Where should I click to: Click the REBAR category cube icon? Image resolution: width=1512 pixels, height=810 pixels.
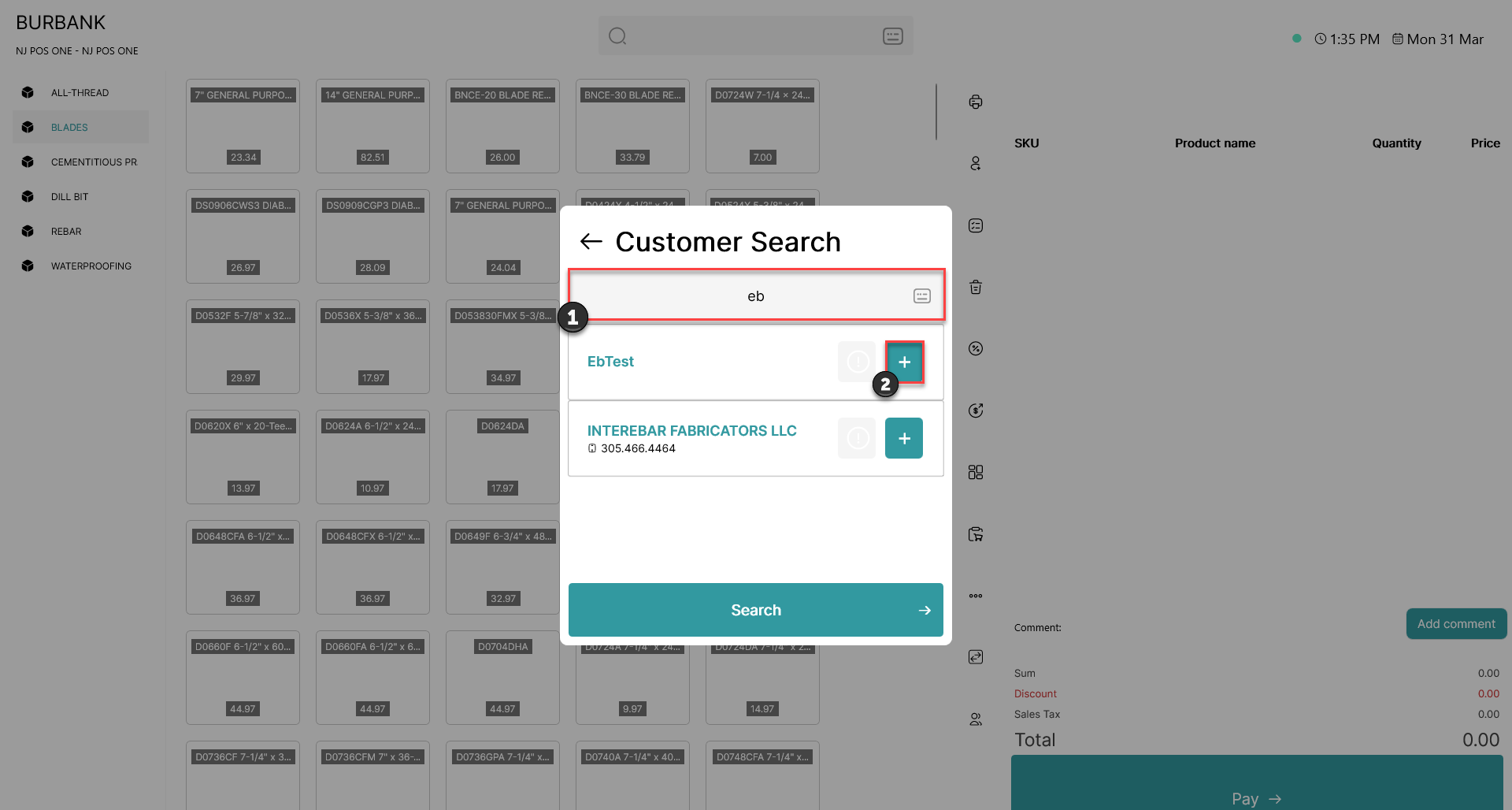click(x=28, y=231)
